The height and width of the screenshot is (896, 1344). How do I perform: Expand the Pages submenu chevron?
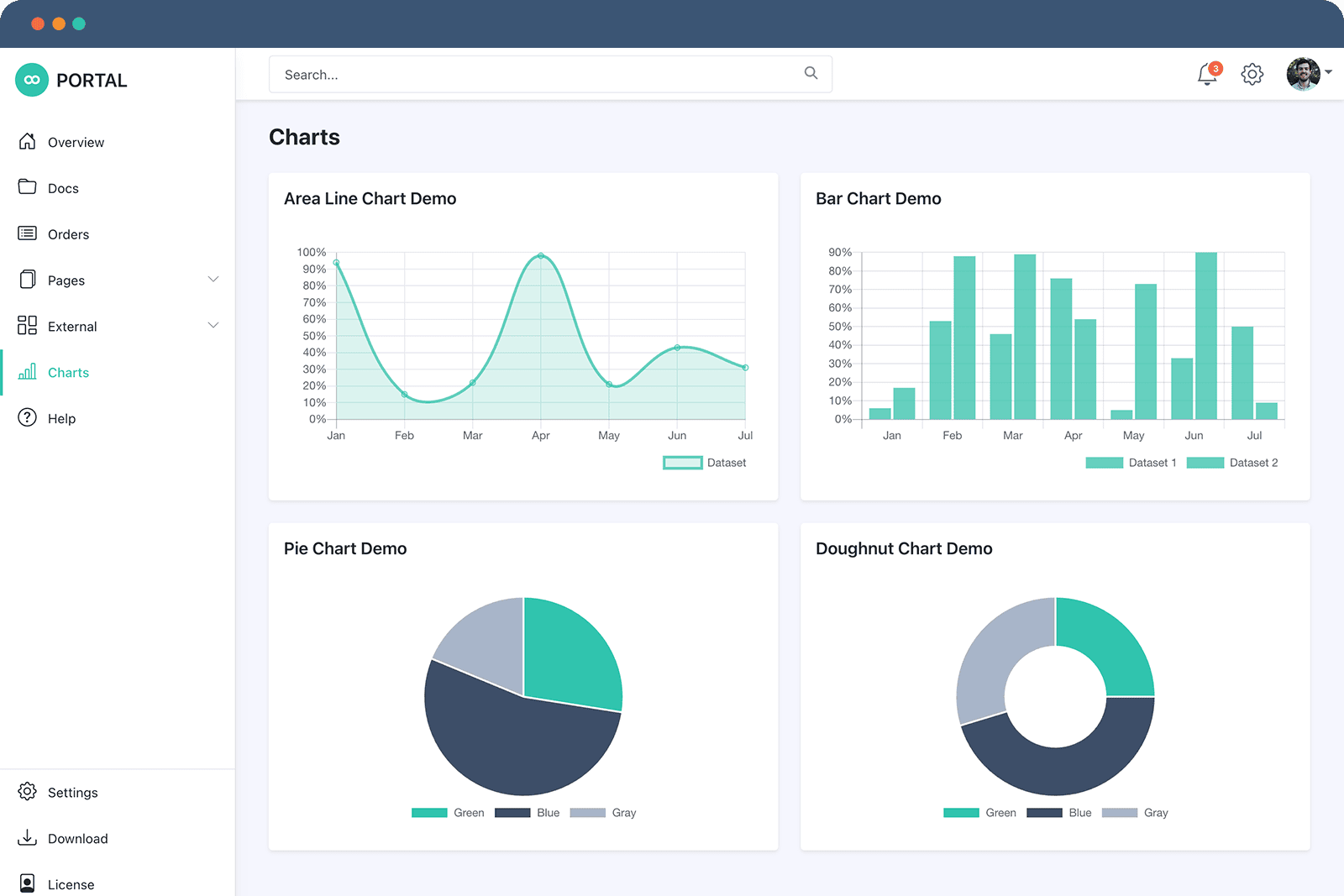click(213, 279)
